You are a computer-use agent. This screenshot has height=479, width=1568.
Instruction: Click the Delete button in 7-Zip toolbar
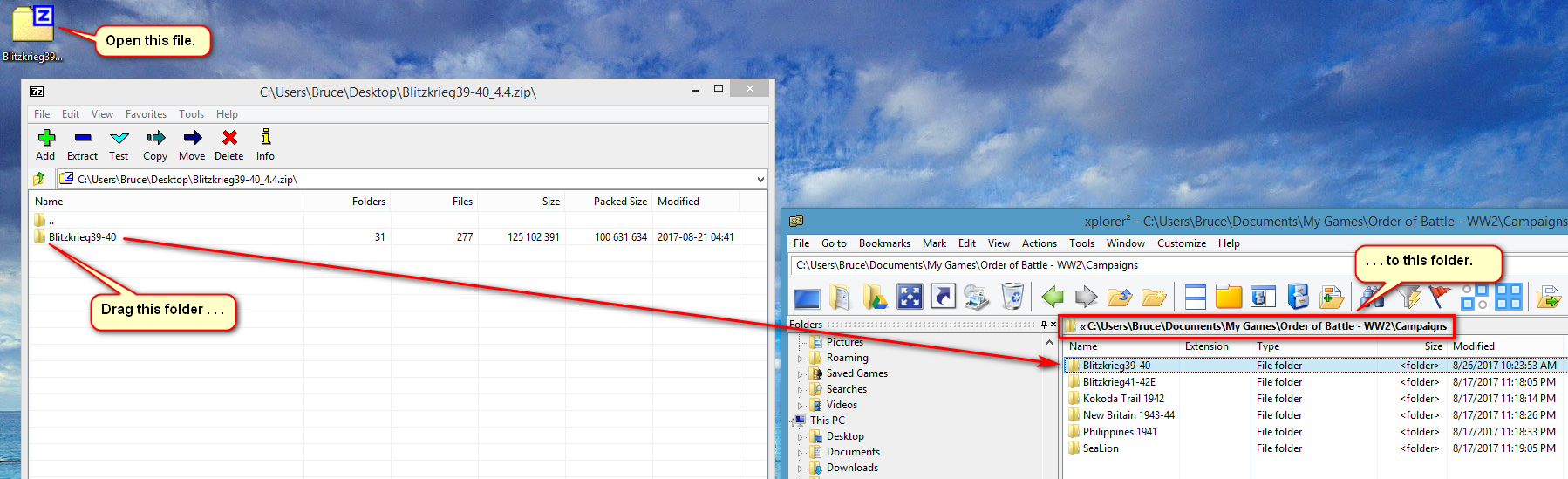click(x=229, y=145)
